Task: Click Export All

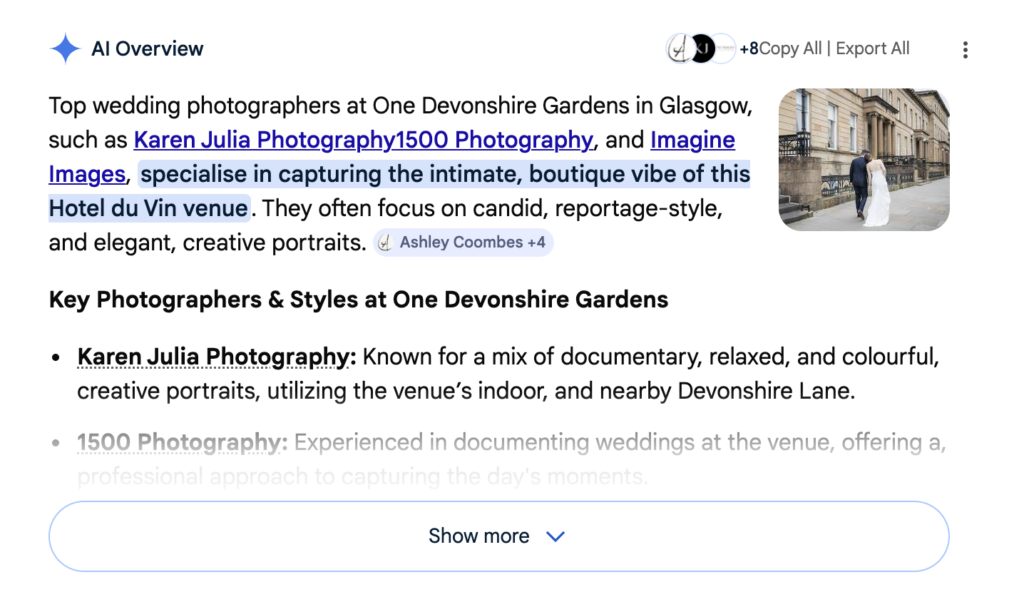Action: tap(873, 49)
